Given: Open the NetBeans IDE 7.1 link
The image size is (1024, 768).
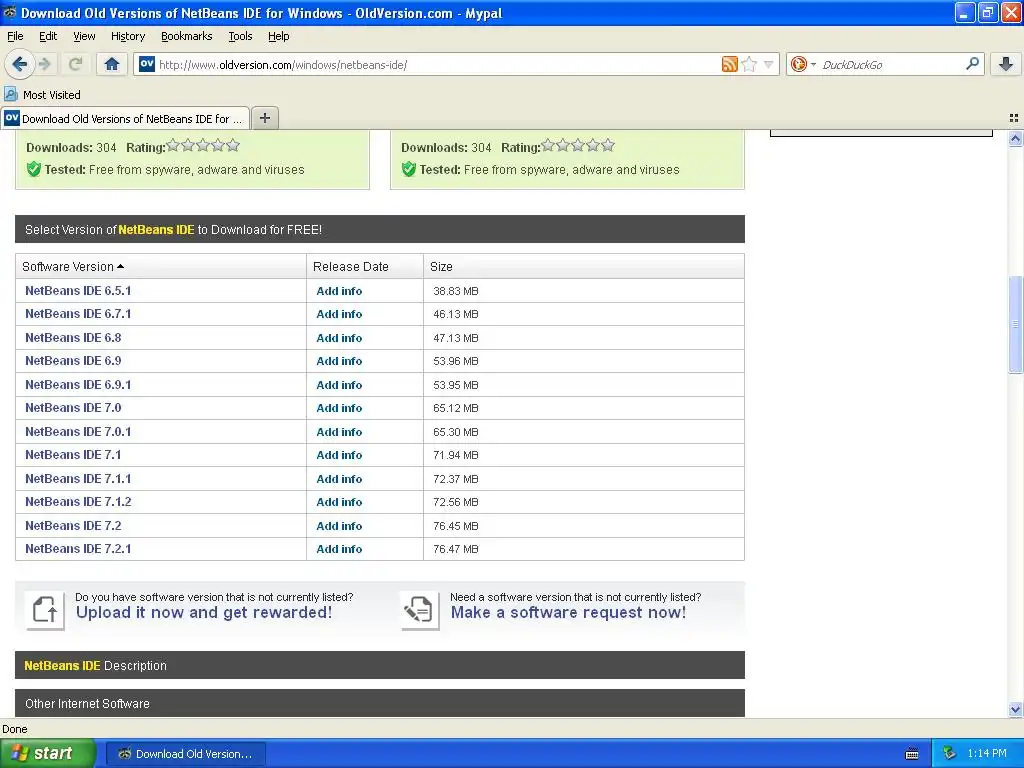Looking at the screenshot, I should click(x=73, y=455).
